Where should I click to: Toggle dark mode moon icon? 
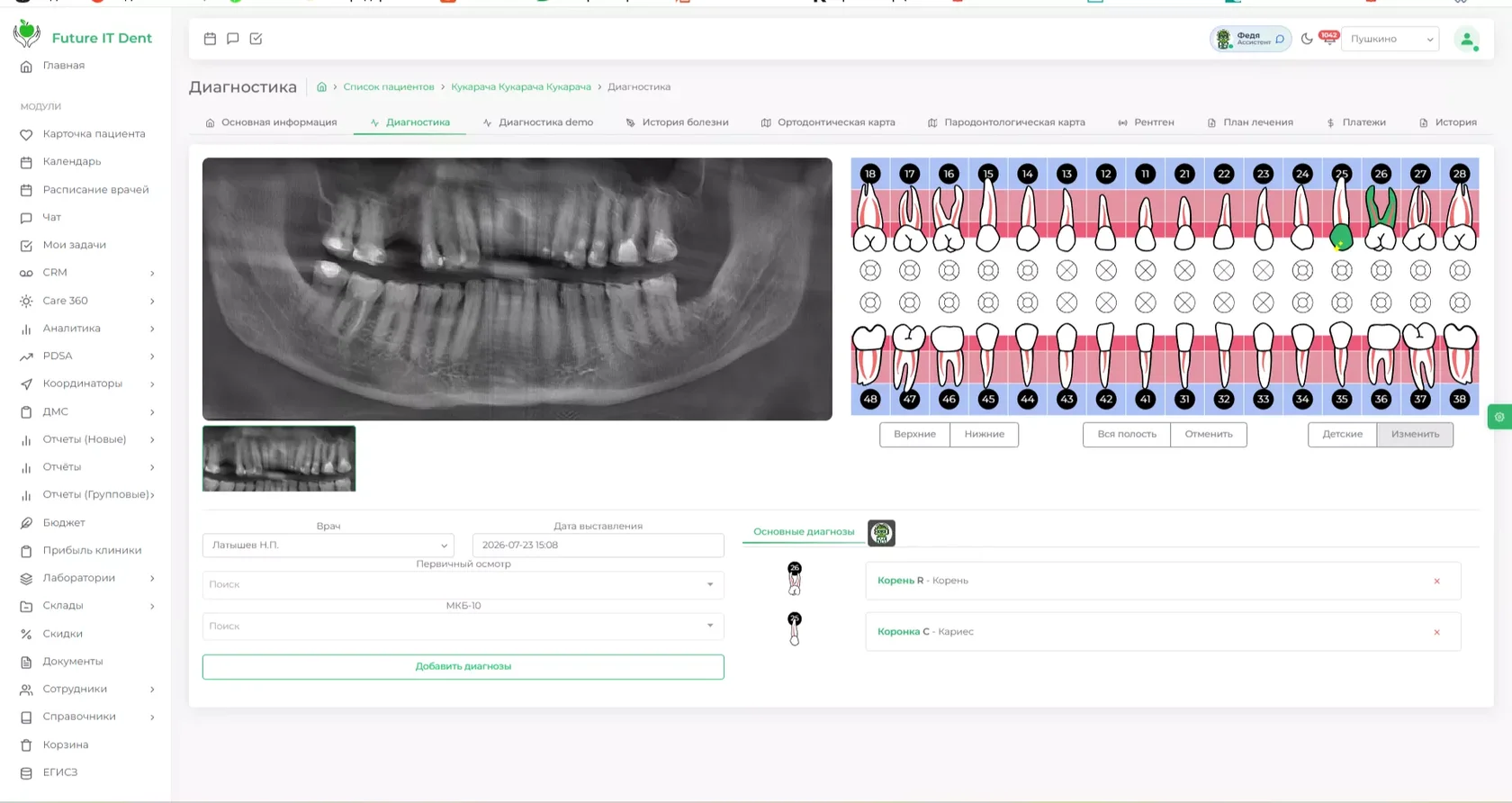click(1307, 39)
